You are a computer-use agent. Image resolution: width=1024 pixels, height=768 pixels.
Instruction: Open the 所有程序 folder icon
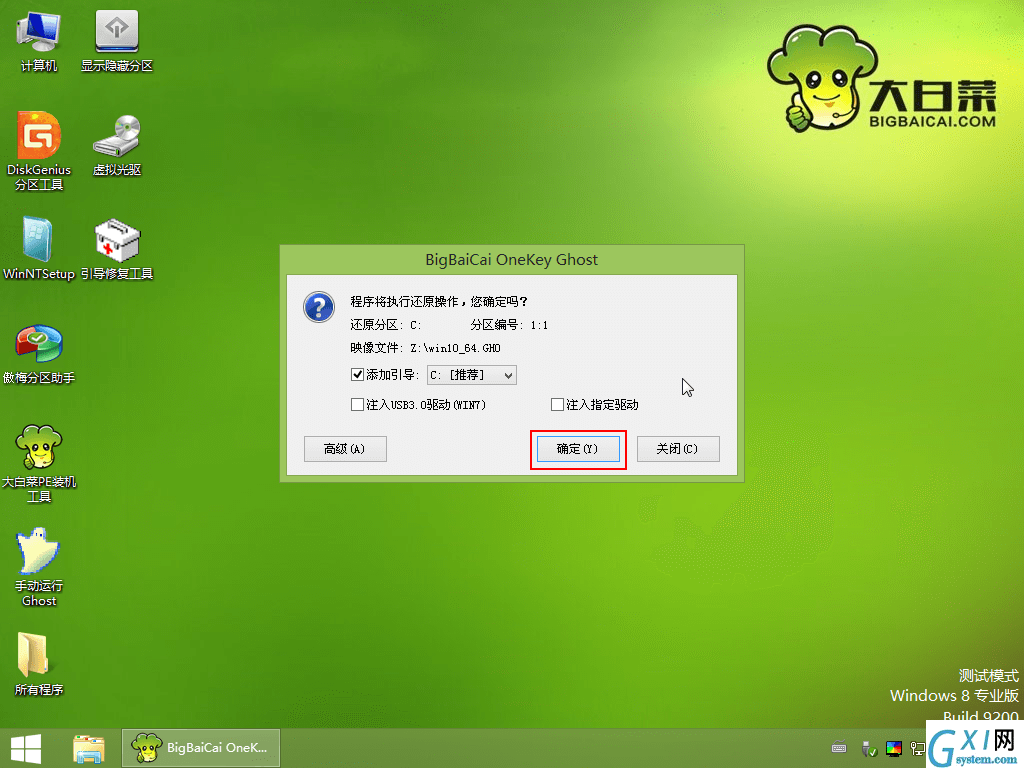(x=39, y=664)
